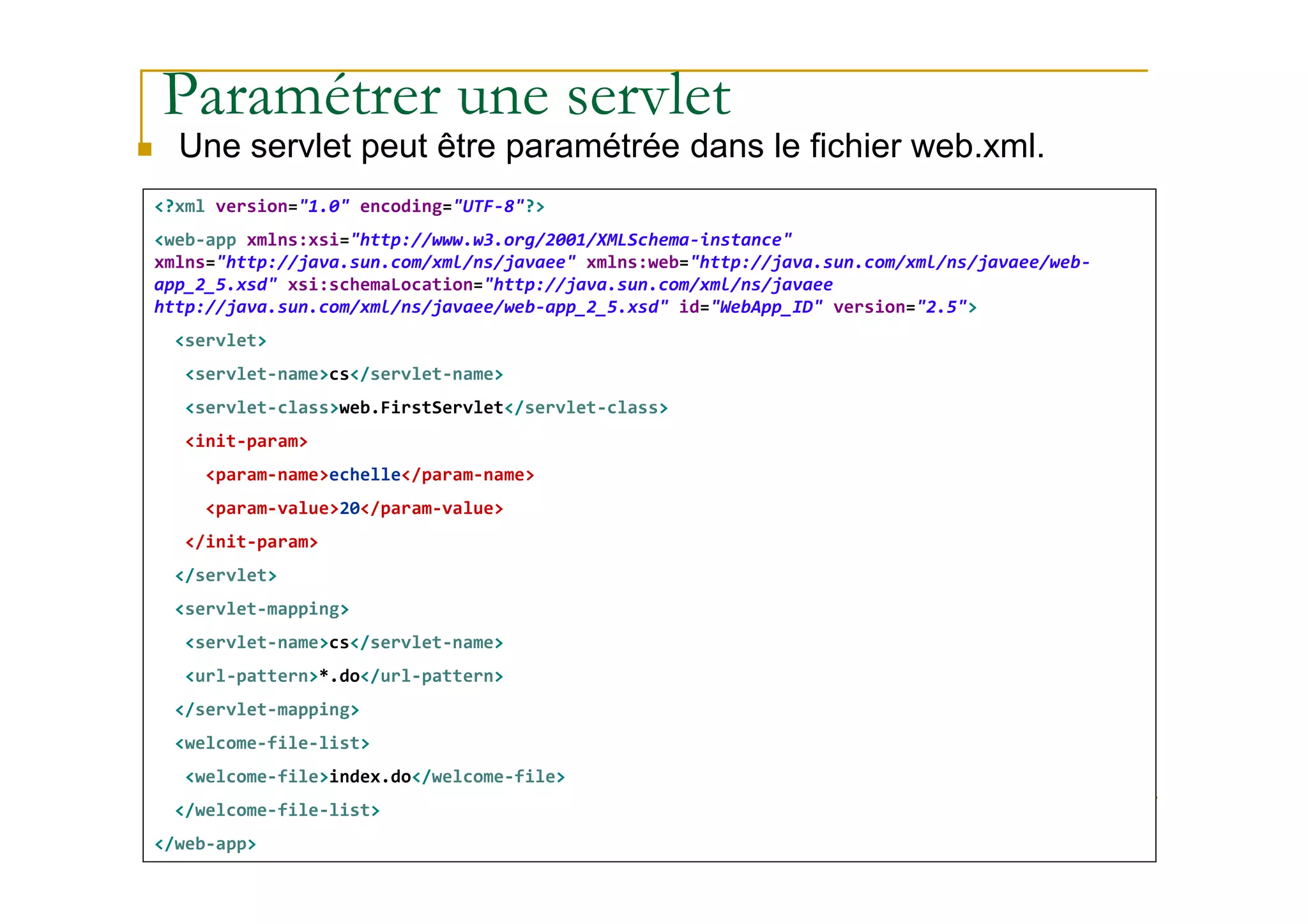Click the XML declaration line with encoding UTF-8
Image resolution: width=1308 pixels, height=924 pixels.
(349, 207)
